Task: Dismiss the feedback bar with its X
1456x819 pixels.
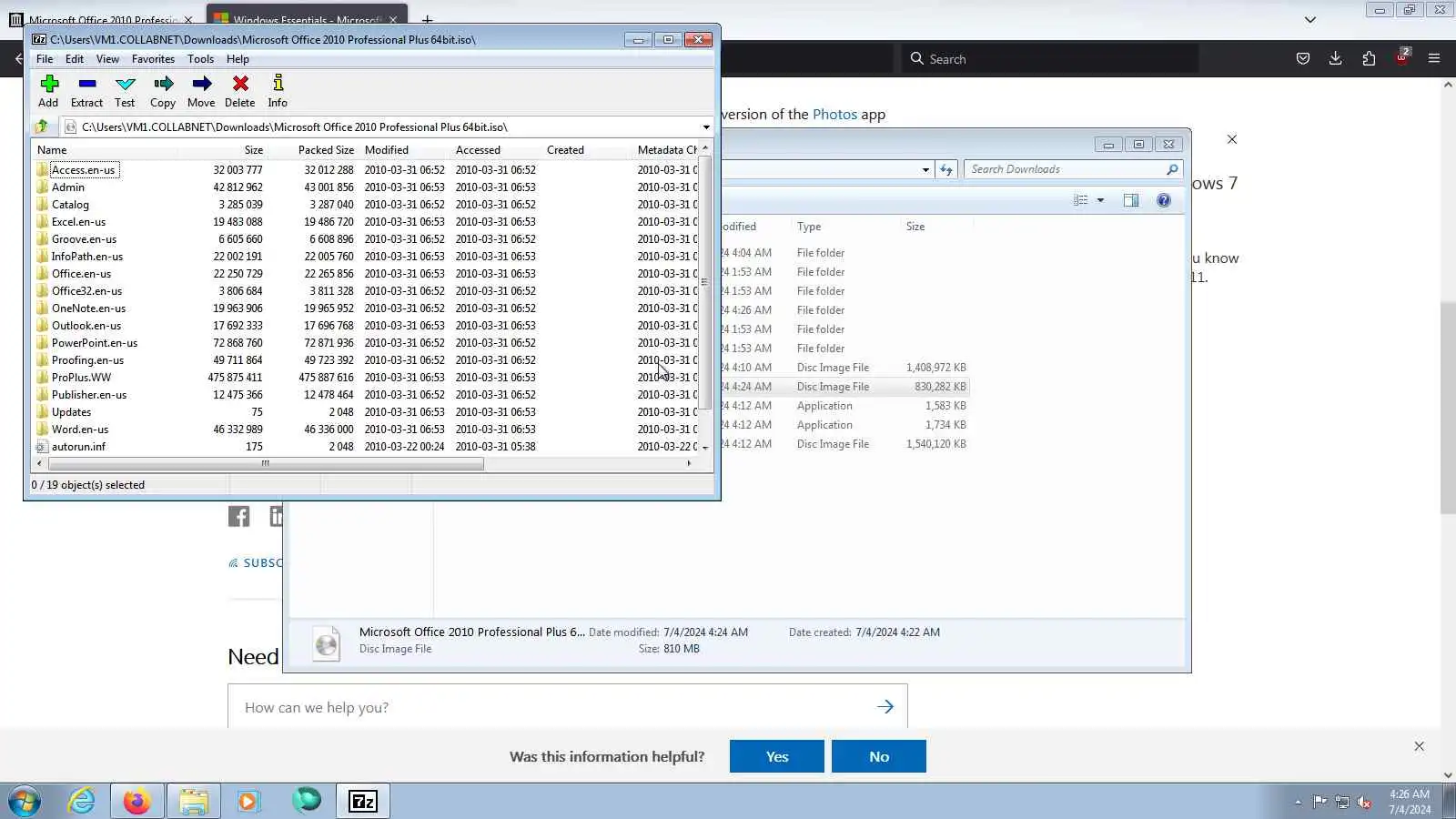Action: pos(1419,746)
